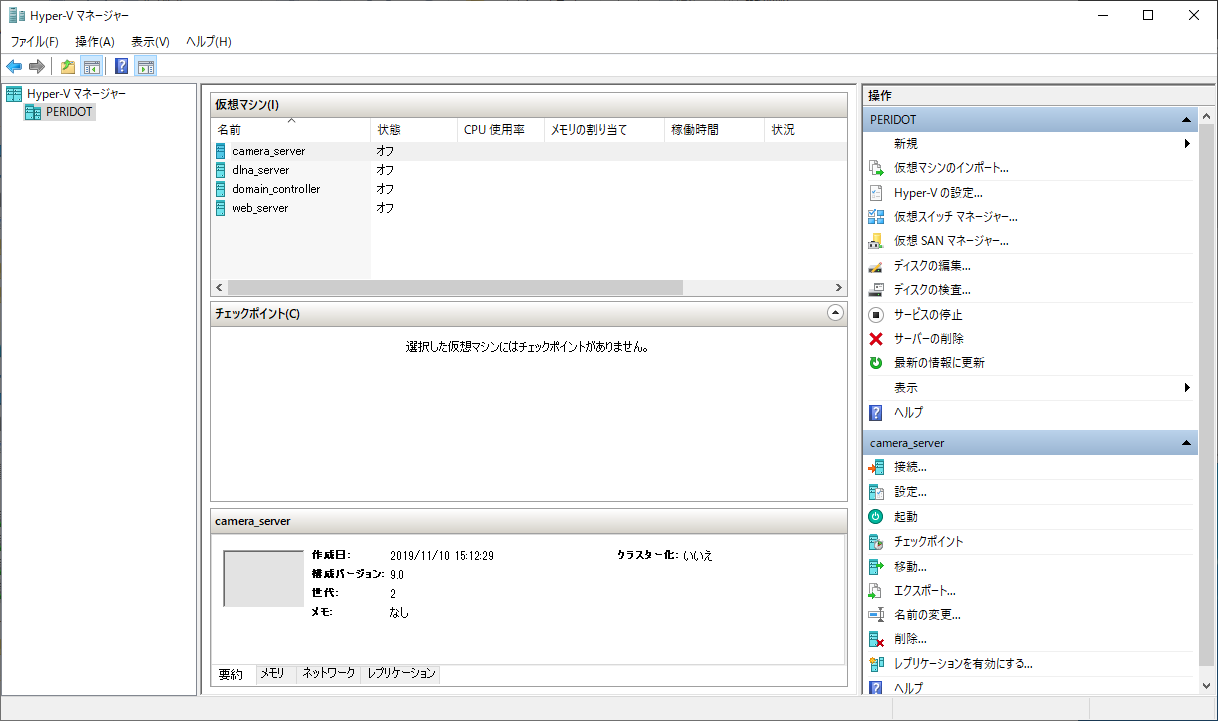Open the 操作(A) menu
This screenshot has height=721, width=1218.
[x=95, y=42]
